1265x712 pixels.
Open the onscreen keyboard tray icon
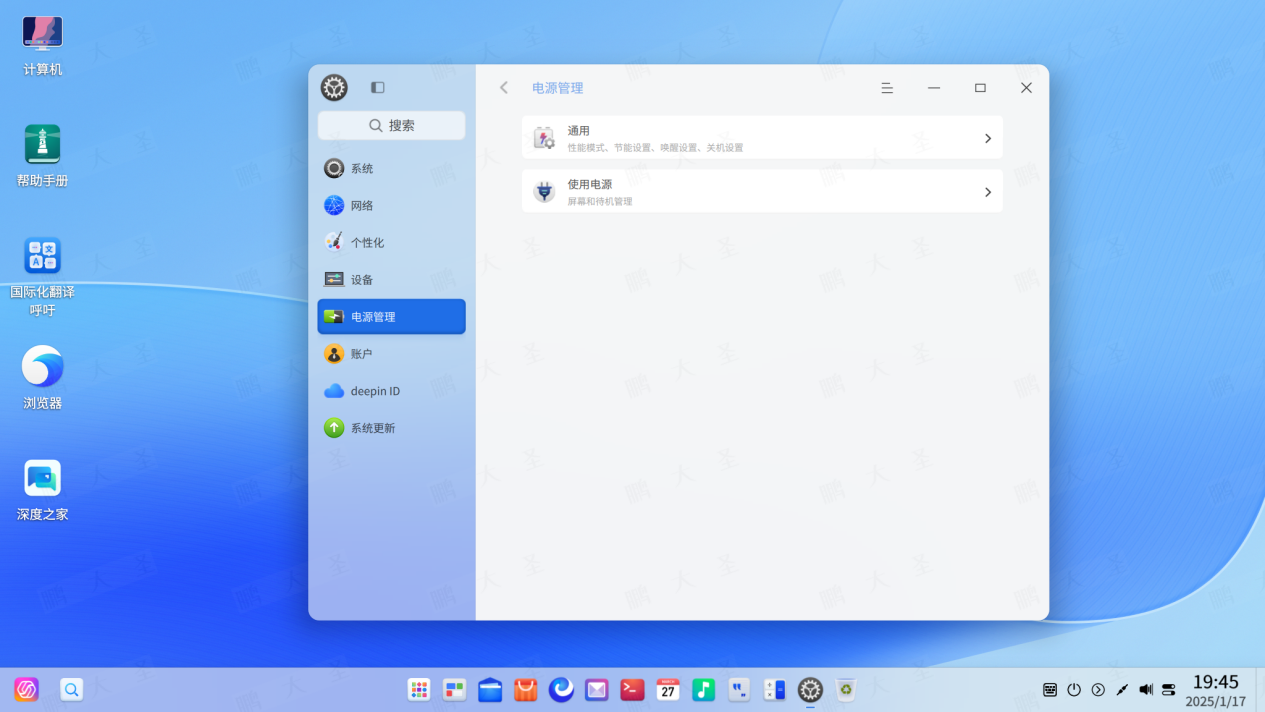pyautogui.click(x=1050, y=689)
